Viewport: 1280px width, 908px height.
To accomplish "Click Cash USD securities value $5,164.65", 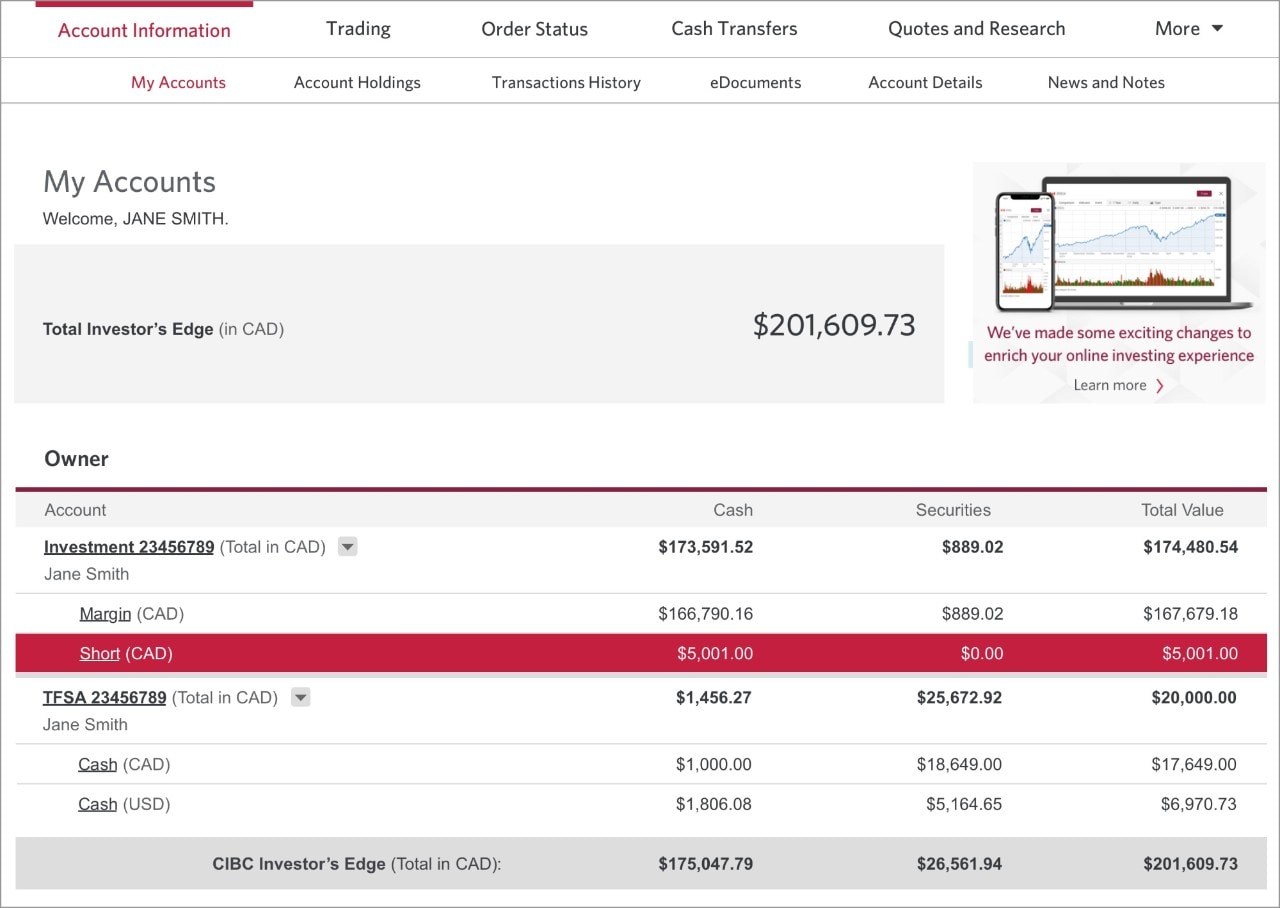I will click(x=964, y=805).
